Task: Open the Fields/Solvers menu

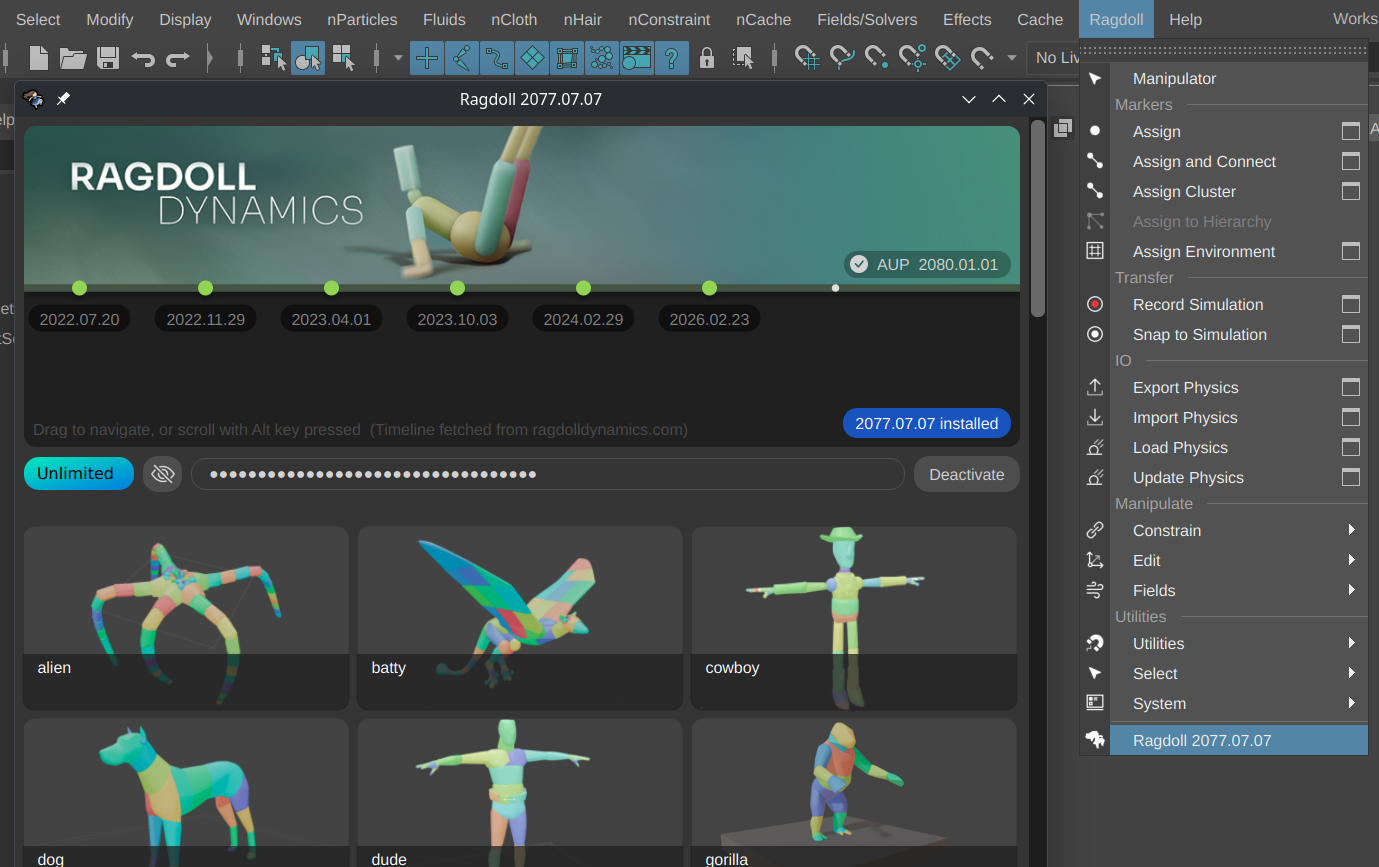Action: pyautogui.click(x=865, y=19)
